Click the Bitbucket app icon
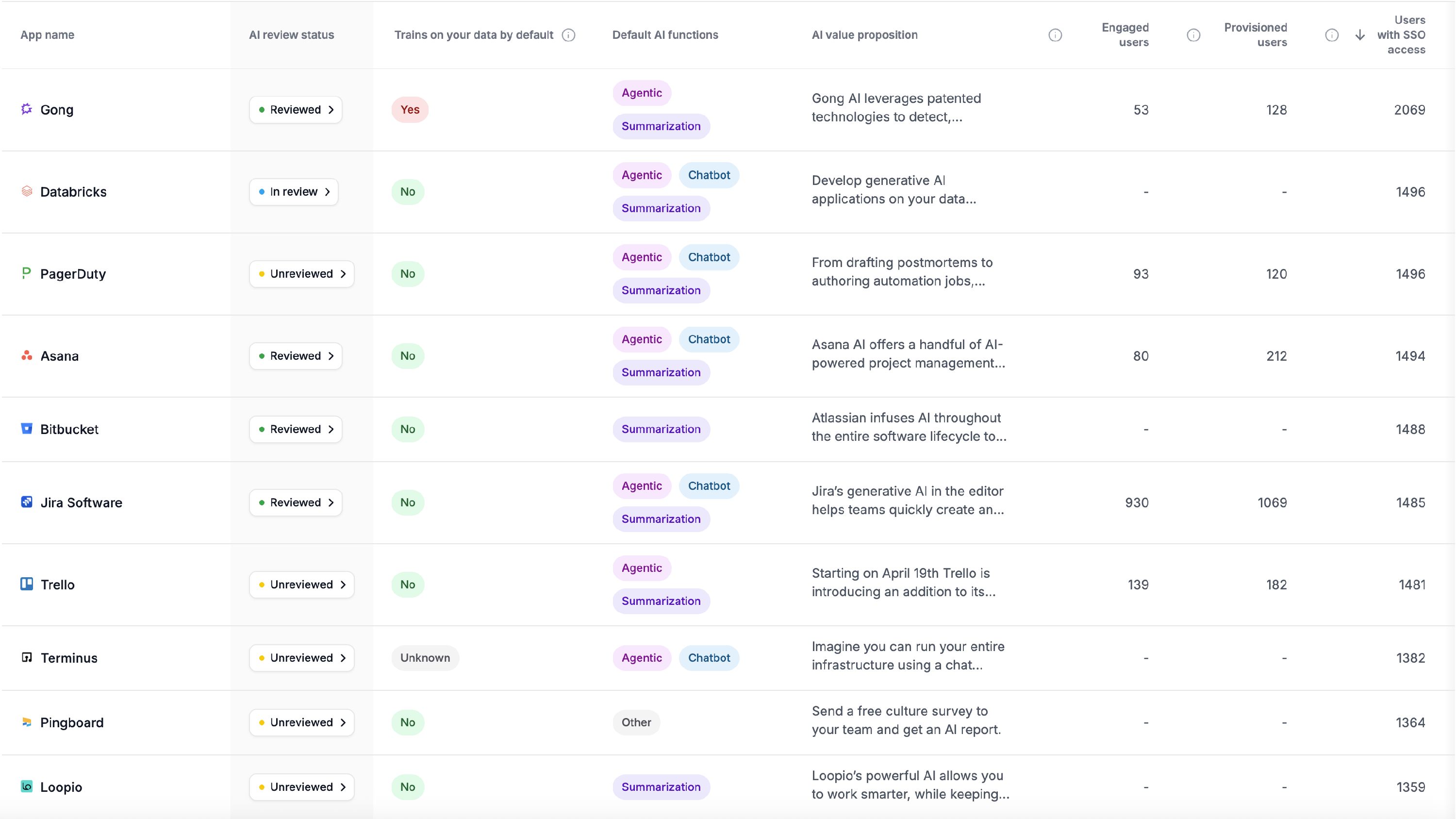 coord(26,429)
